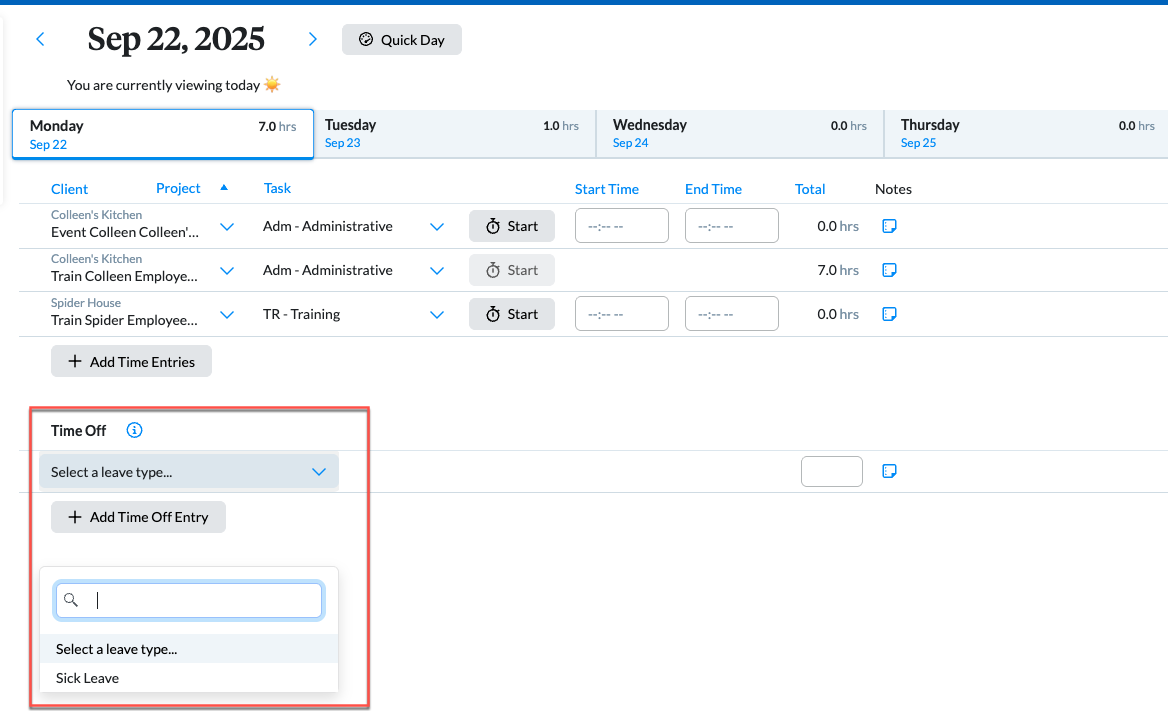Switch to Tuesday Sep 23 tab
This screenshot has height=711, width=1168.
(x=454, y=134)
